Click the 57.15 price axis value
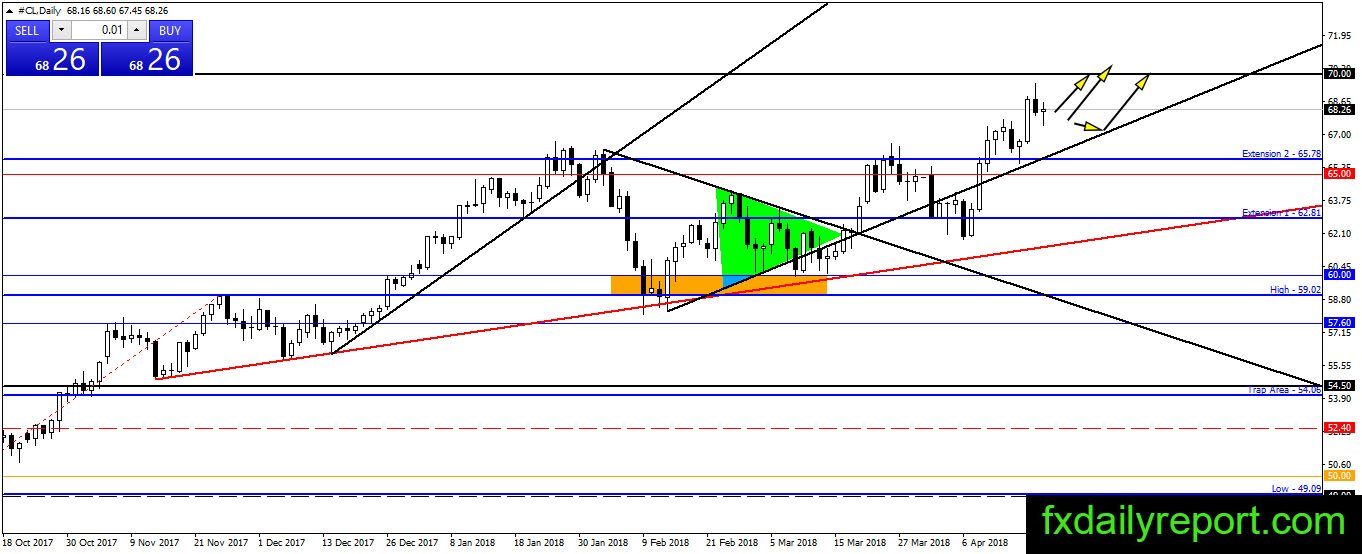This screenshot has width=1362, height=554. pyautogui.click(x=1339, y=332)
